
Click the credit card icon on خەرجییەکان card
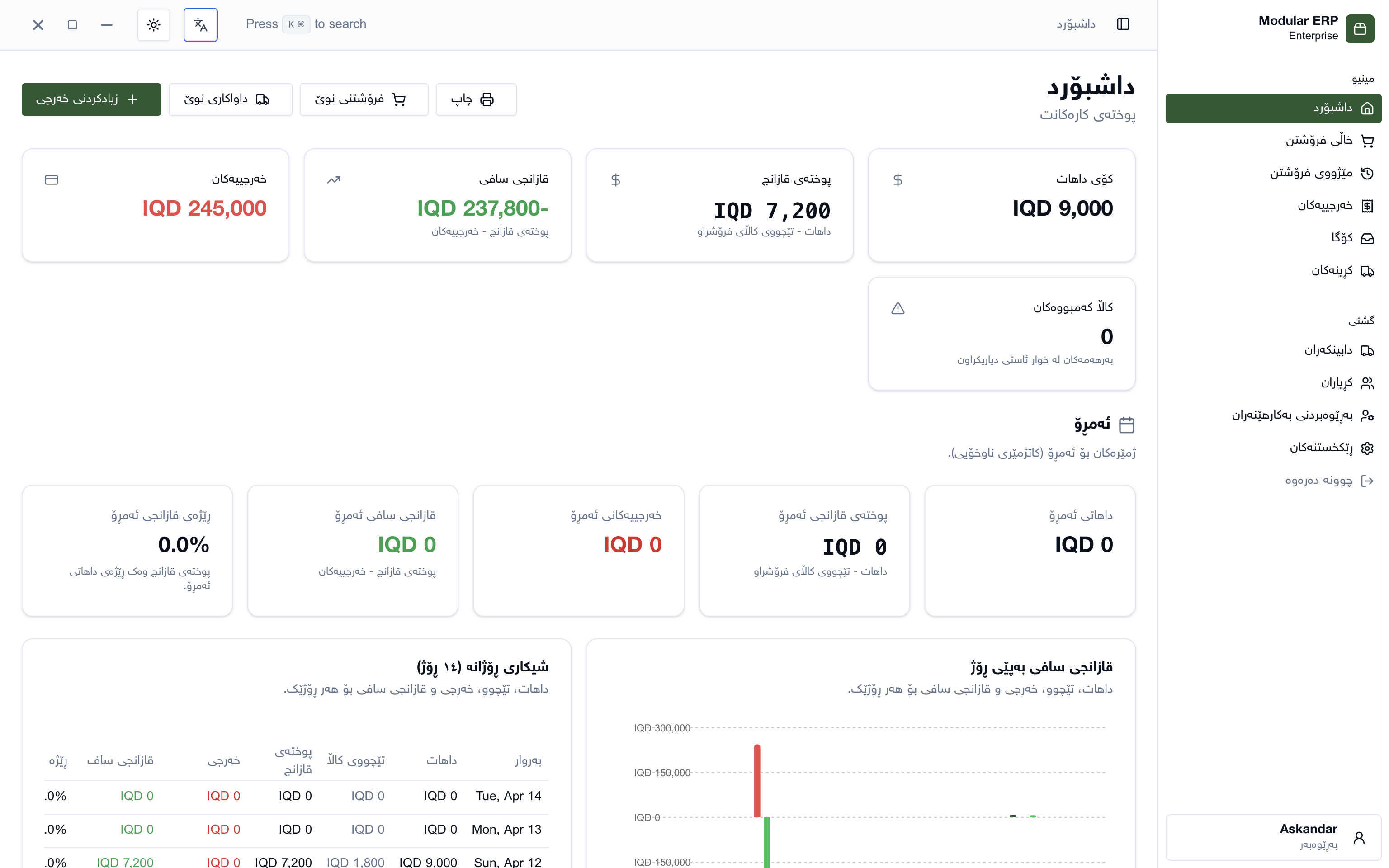pos(51,179)
